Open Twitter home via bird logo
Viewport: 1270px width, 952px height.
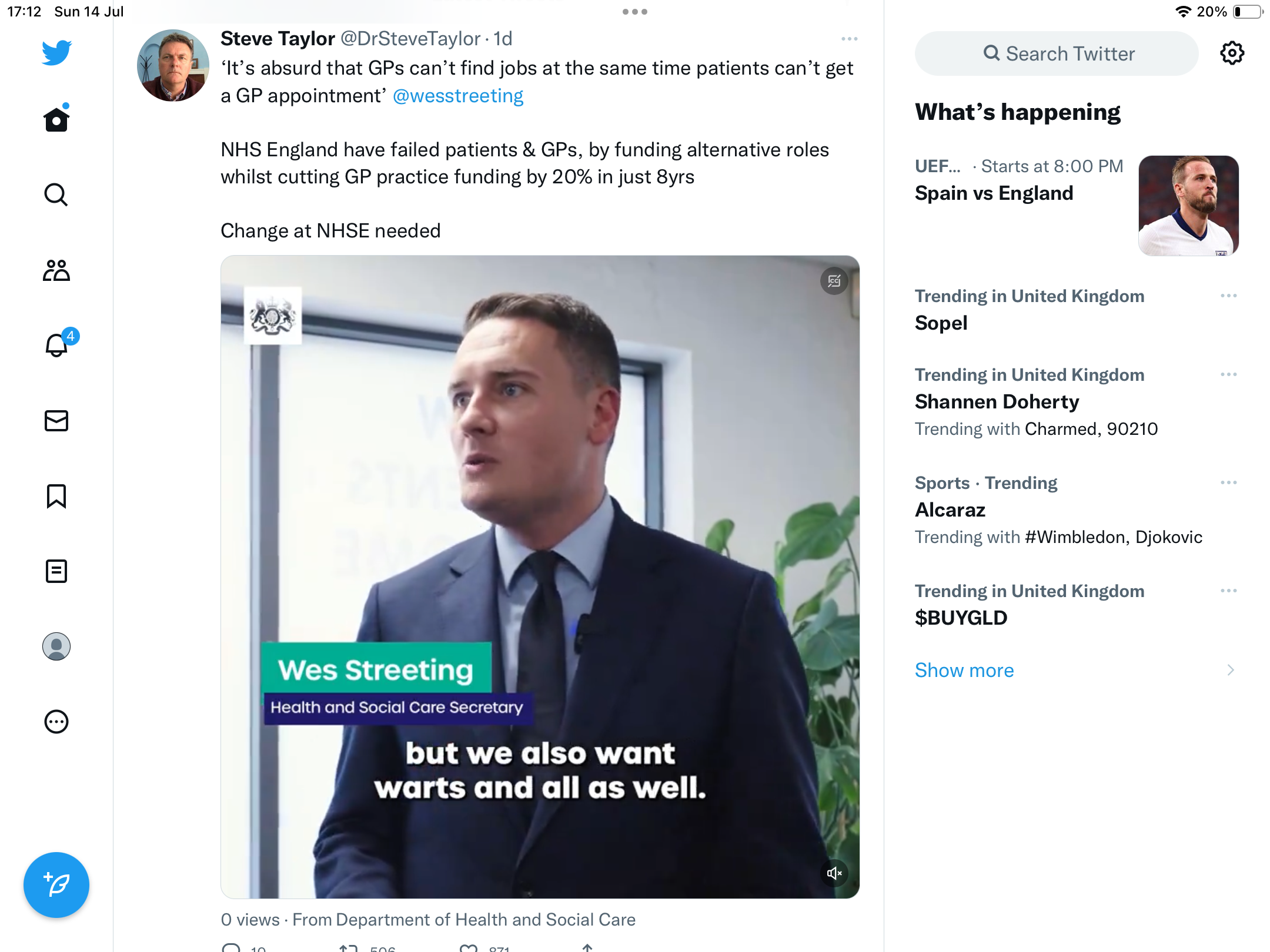56,52
